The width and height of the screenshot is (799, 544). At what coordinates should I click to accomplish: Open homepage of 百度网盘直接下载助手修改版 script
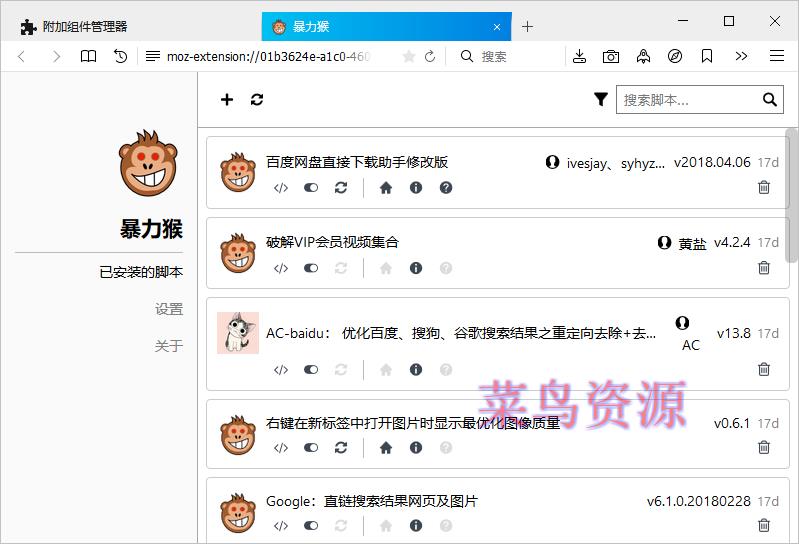[386, 187]
